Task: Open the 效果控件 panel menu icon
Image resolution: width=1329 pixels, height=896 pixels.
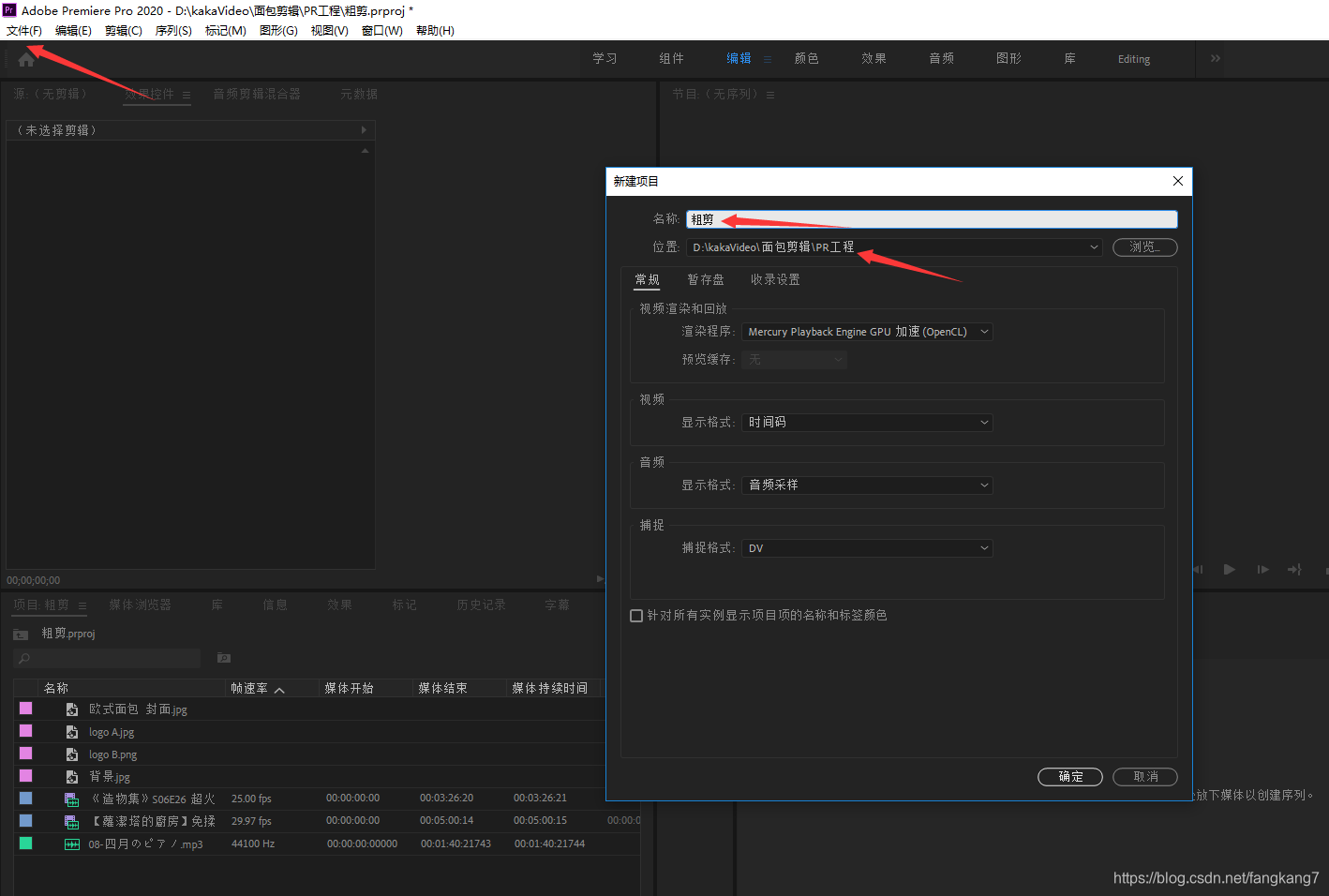Action: (187, 95)
